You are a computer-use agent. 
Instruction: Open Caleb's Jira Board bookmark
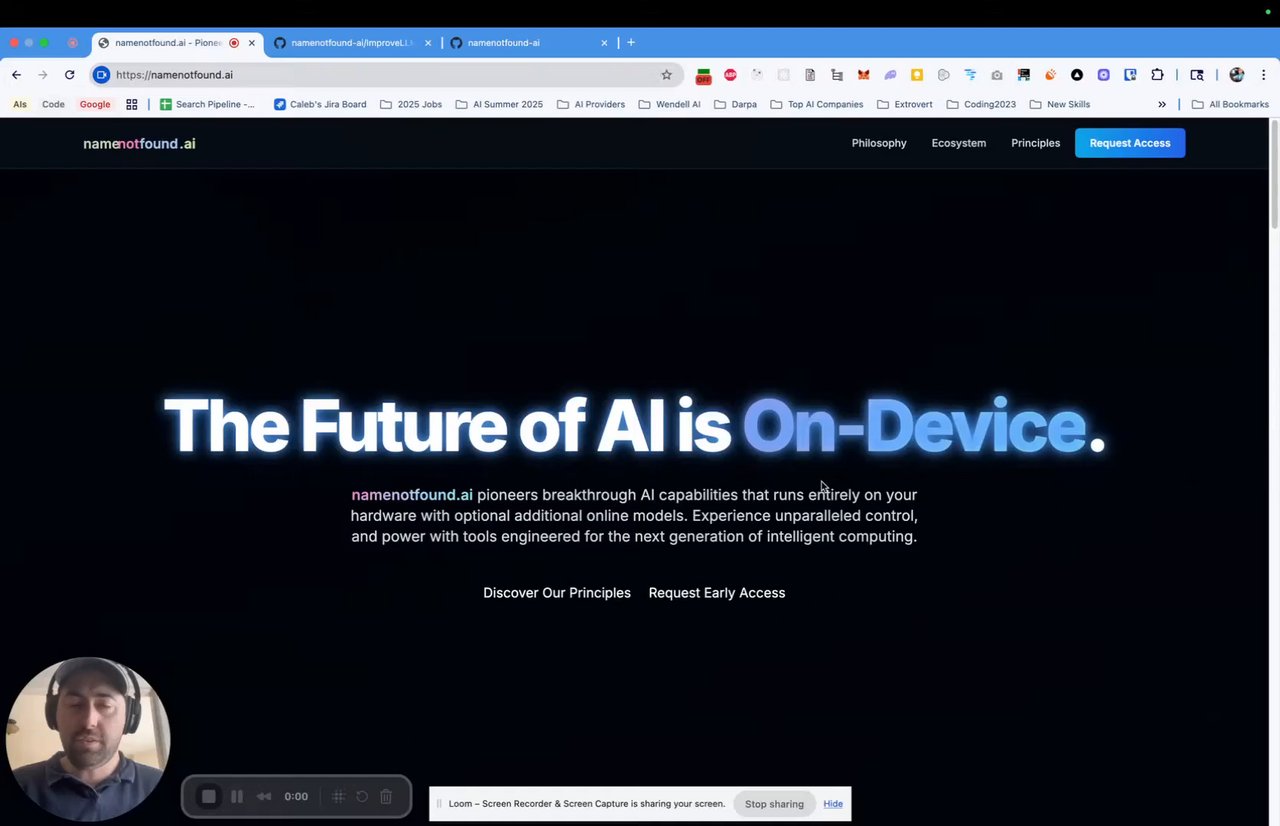coord(320,104)
